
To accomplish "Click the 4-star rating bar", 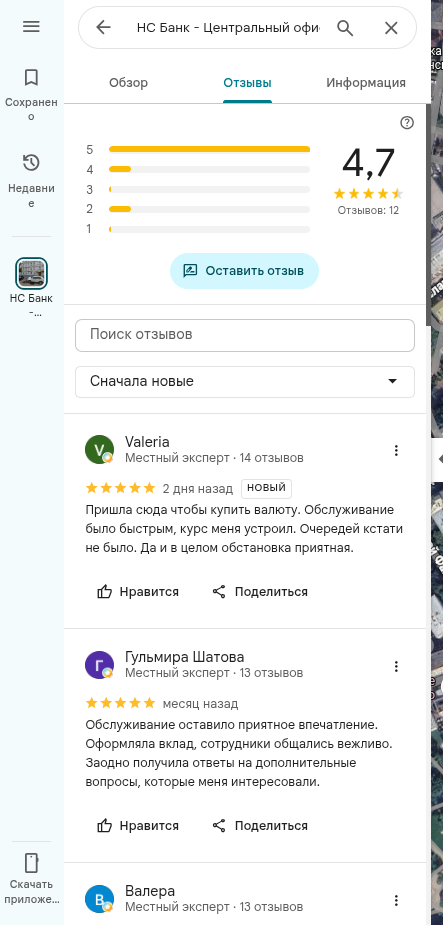I will [209, 169].
